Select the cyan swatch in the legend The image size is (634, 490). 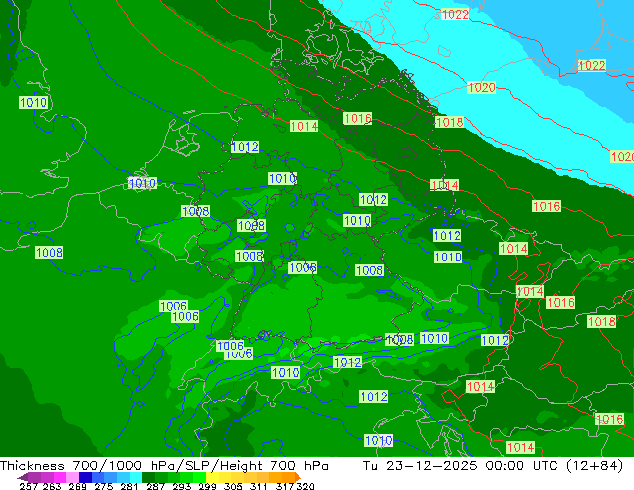point(136,477)
